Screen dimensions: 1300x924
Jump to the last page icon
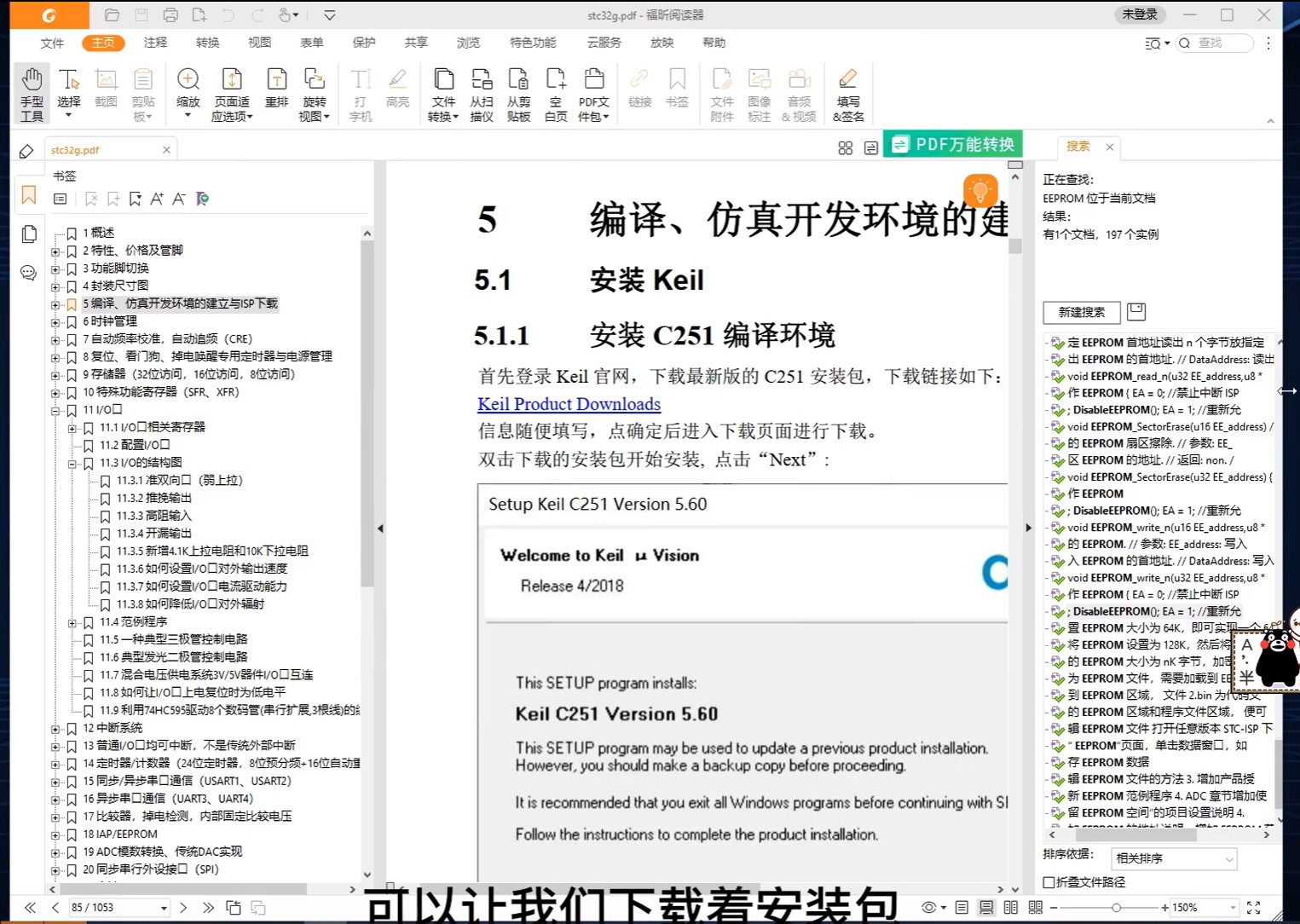pyautogui.click(x=208, y=908)
